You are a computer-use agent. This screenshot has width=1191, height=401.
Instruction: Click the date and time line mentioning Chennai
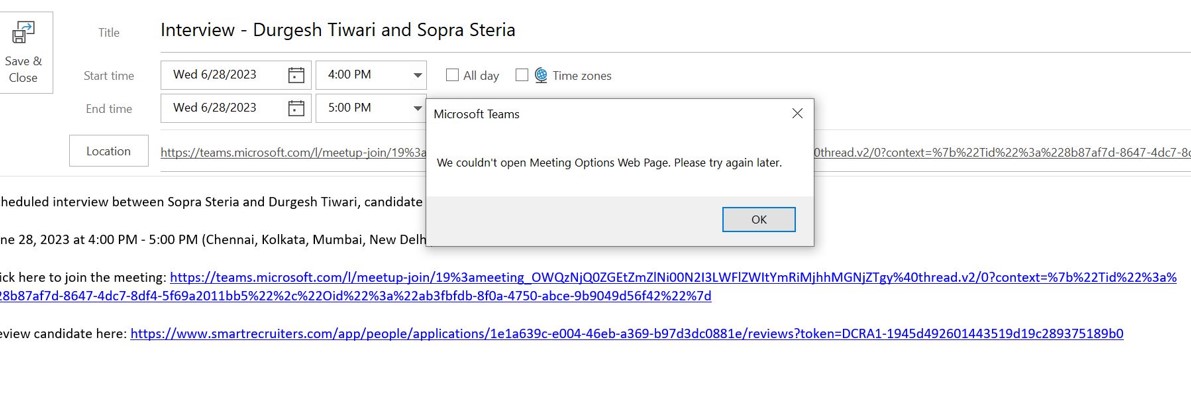(x=213, y=240)
